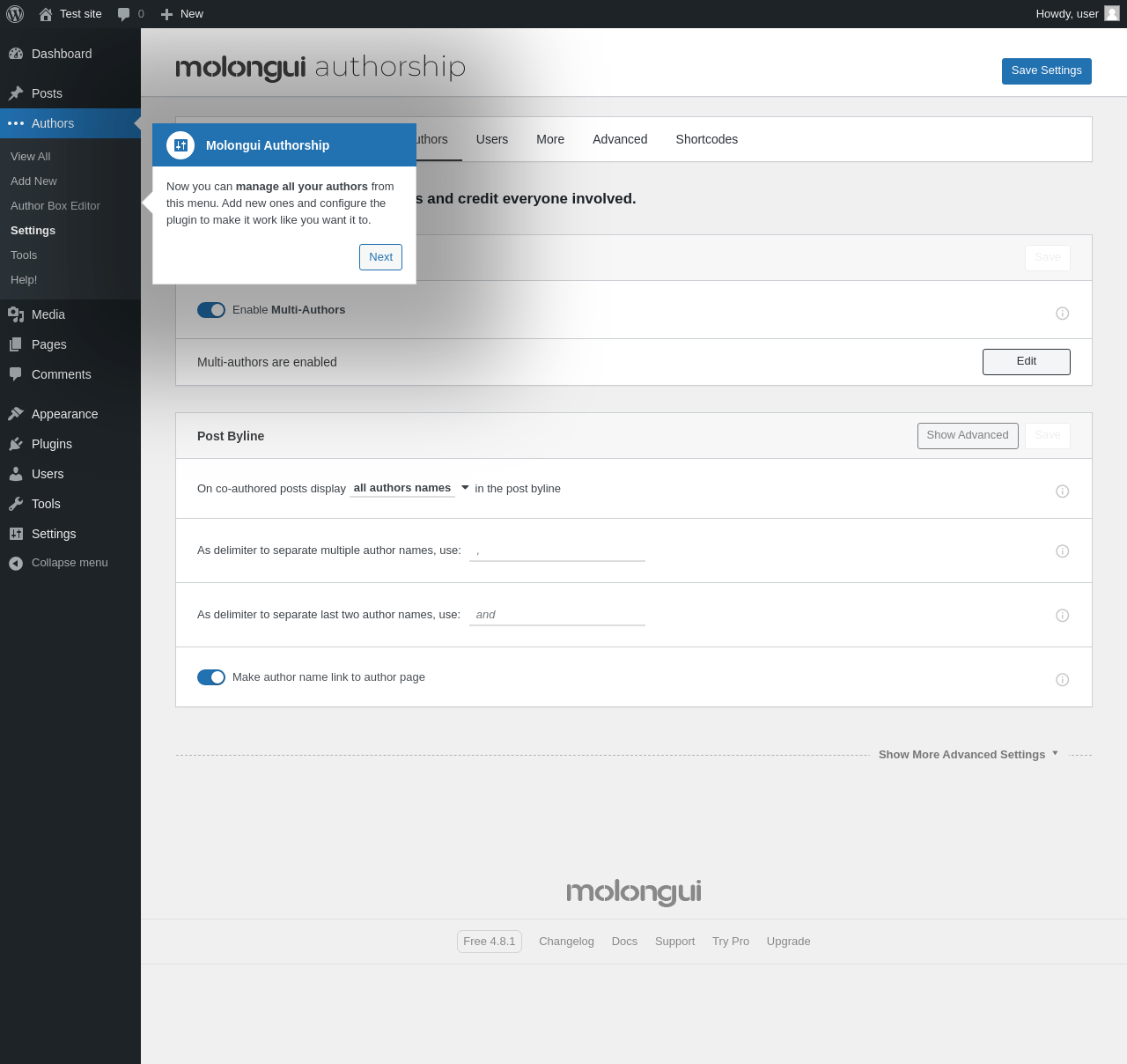Click the Dashboard gauge icon
This screenshot has width=1127, height=1064.
tap(16, 54)
